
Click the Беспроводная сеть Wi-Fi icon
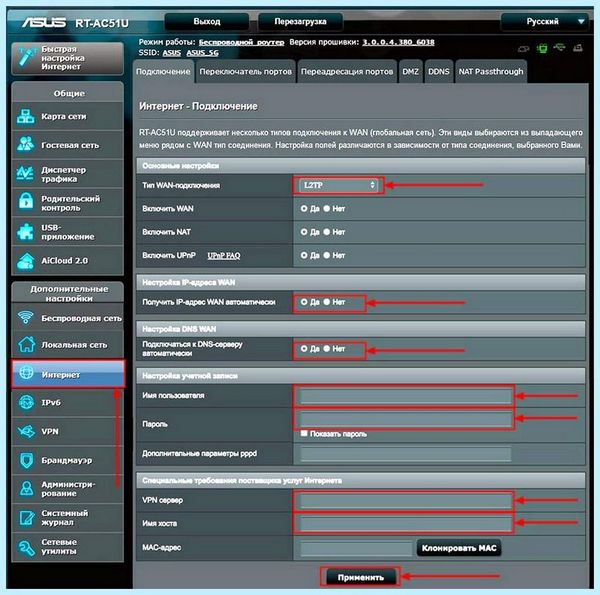tap(26, 318)
